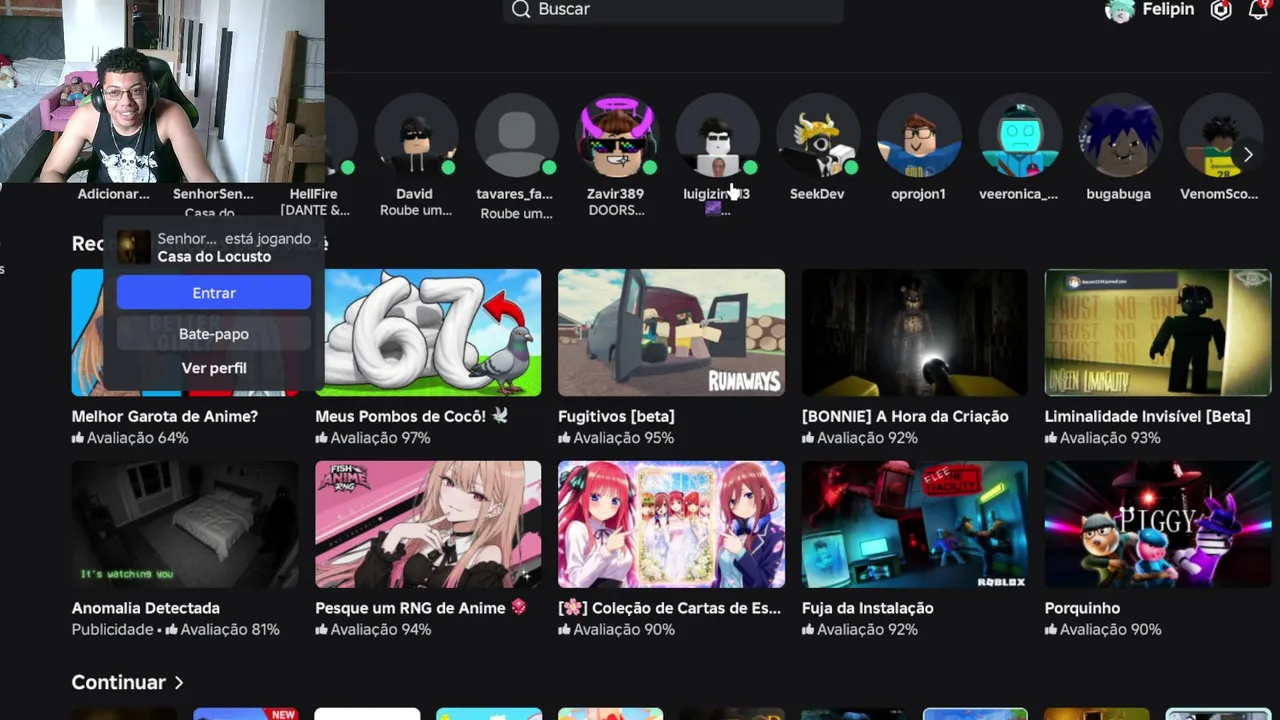
Task: Open the Liminalidade Invisível thumbnail
Action: (x=1158, y=333)
